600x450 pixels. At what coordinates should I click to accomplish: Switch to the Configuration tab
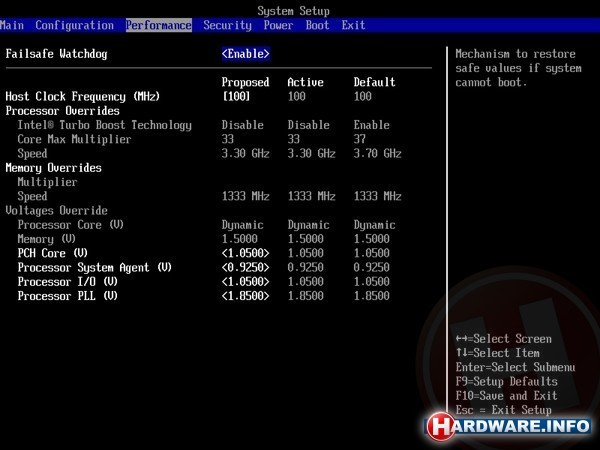[x=75, y=25]
